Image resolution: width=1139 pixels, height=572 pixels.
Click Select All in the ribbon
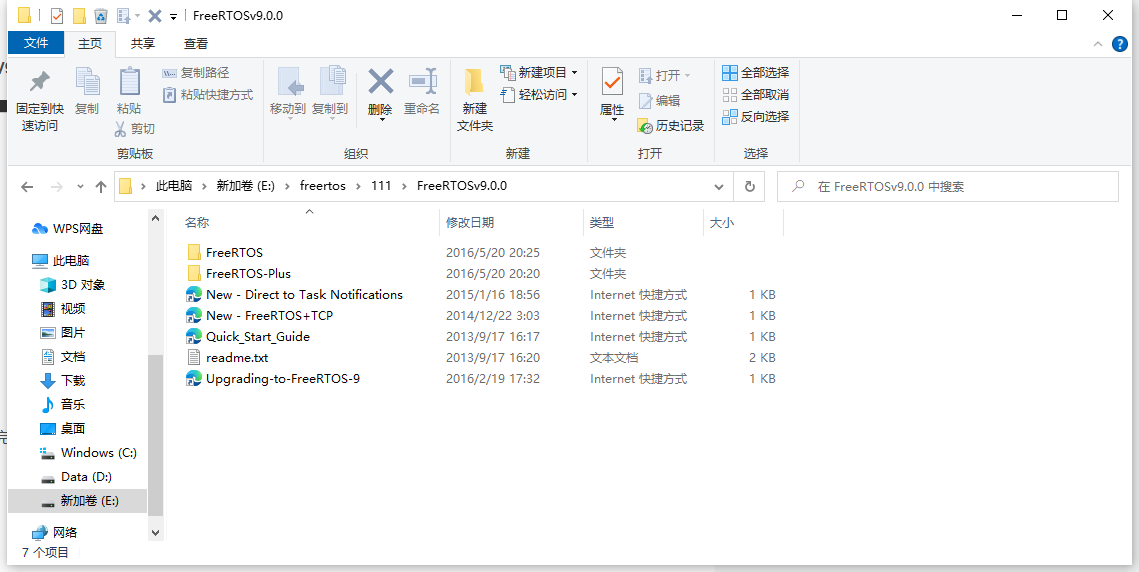[755, 72]
